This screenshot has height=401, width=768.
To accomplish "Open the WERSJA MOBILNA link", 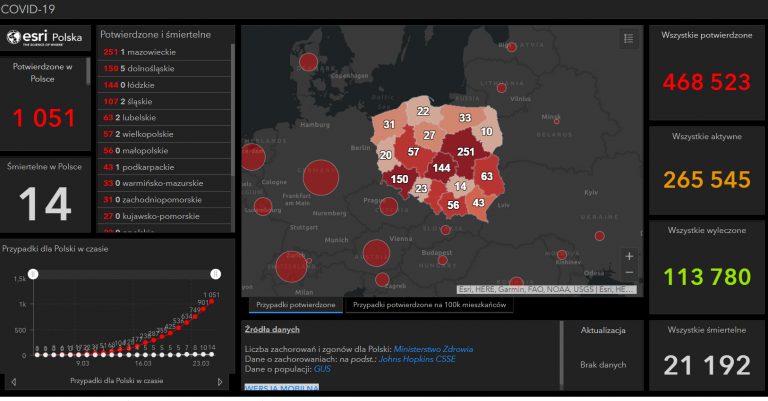I will click(x=282, y=387).
